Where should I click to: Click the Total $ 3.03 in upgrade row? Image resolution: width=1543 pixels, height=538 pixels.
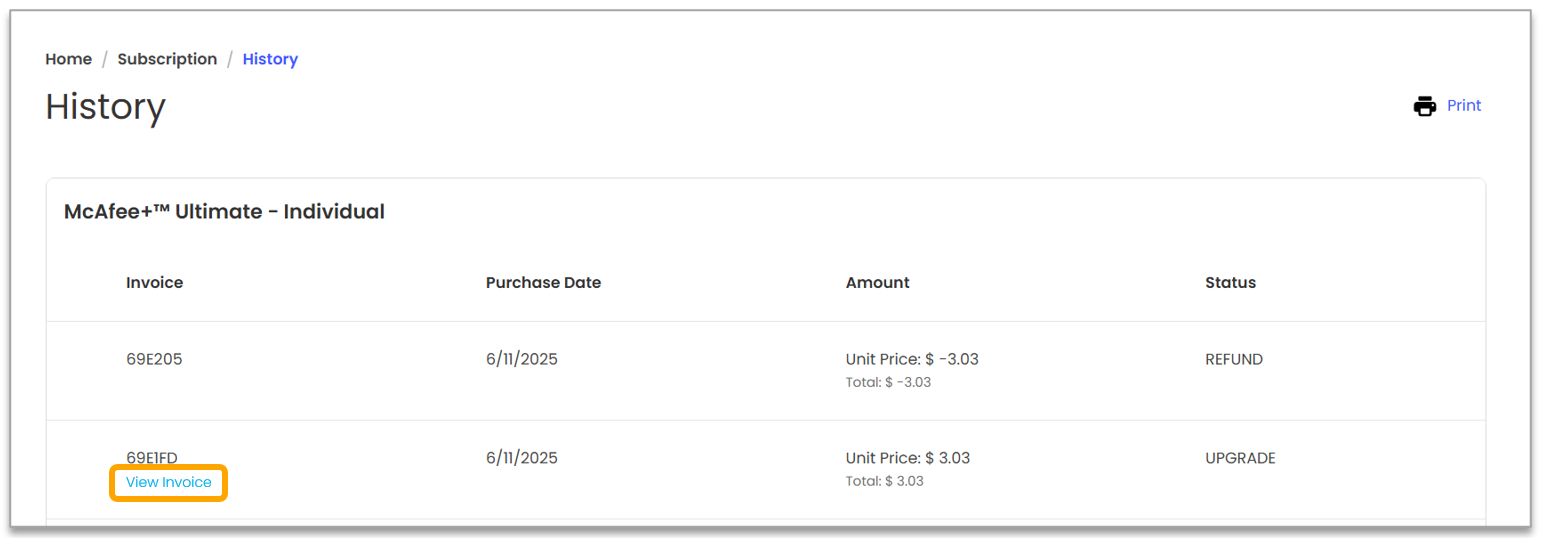coord(884,481)
